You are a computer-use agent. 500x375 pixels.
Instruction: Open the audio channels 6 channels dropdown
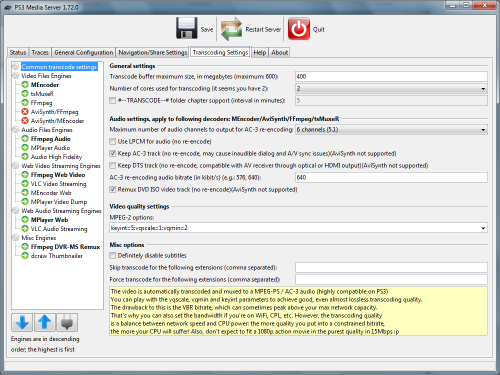391,130
